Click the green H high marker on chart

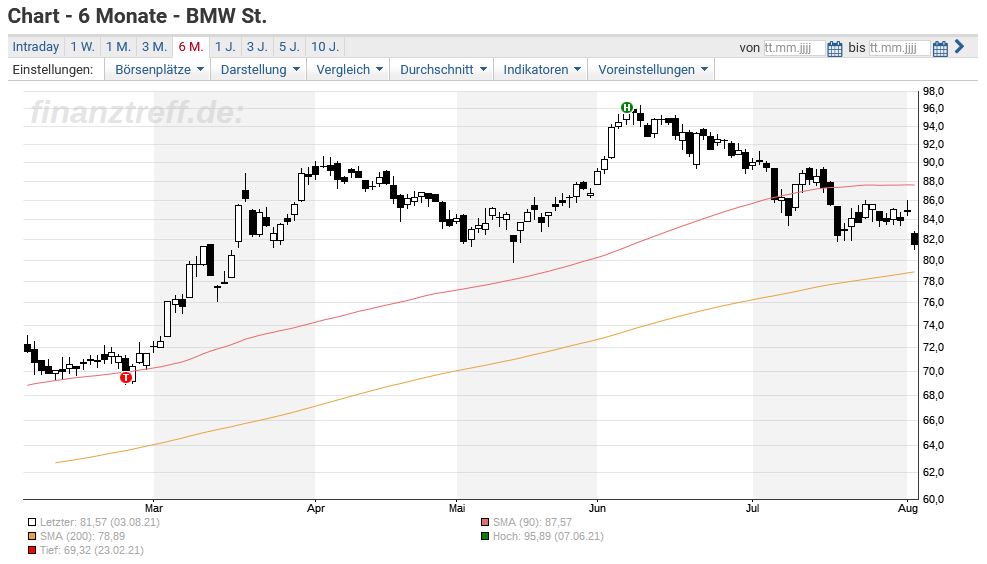[x=626, y=108]
